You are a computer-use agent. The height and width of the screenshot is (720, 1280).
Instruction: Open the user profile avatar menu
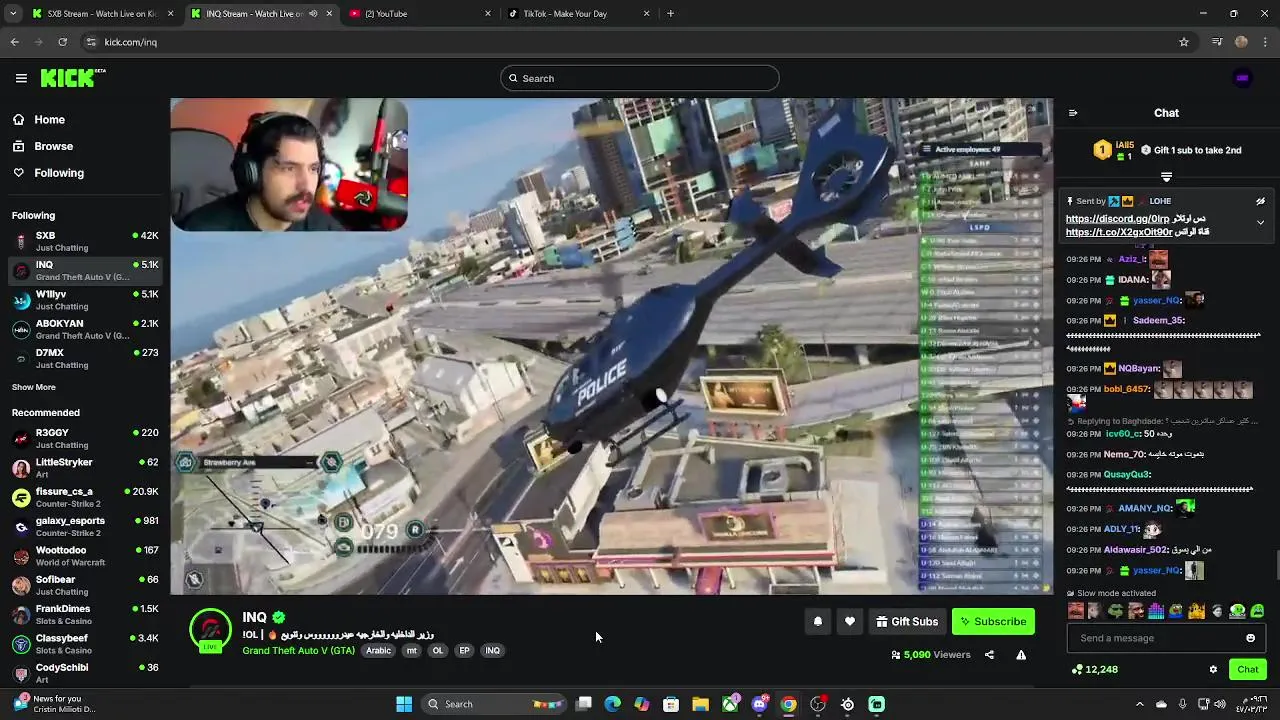click(1242, 78)
